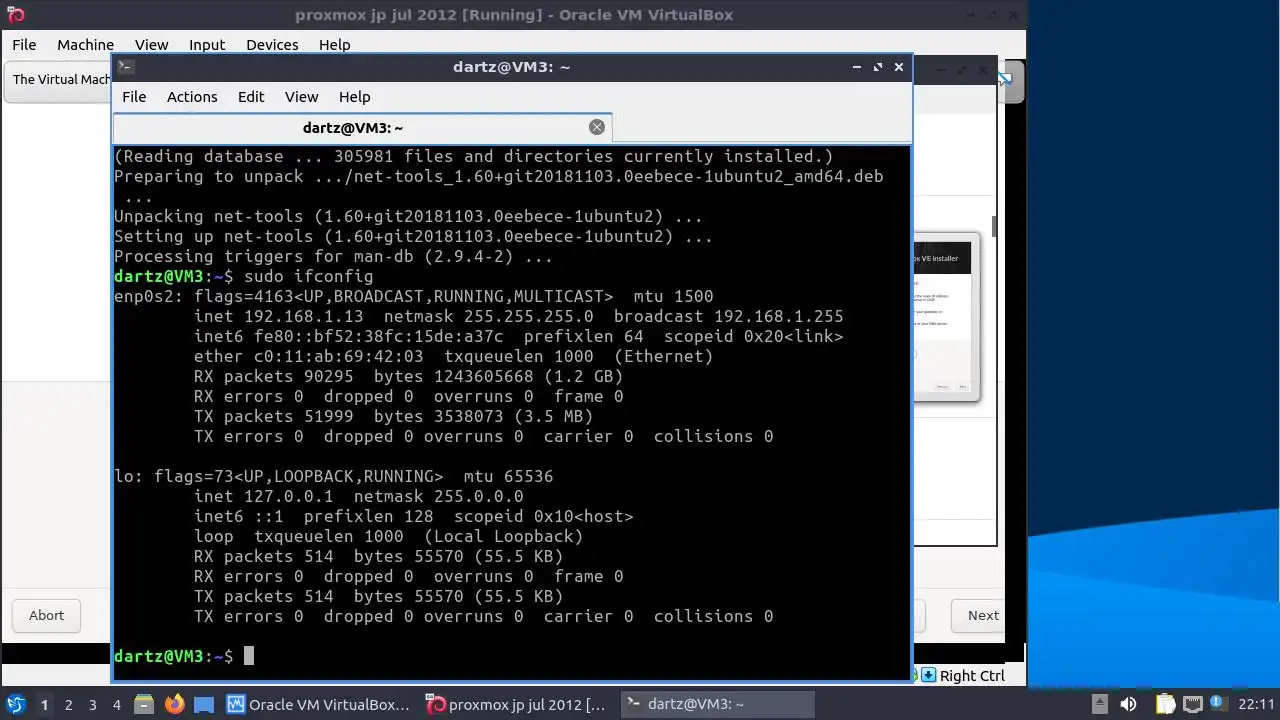
Task: Open the Lubuntu start menu icon
Action: tap(15, 704)
